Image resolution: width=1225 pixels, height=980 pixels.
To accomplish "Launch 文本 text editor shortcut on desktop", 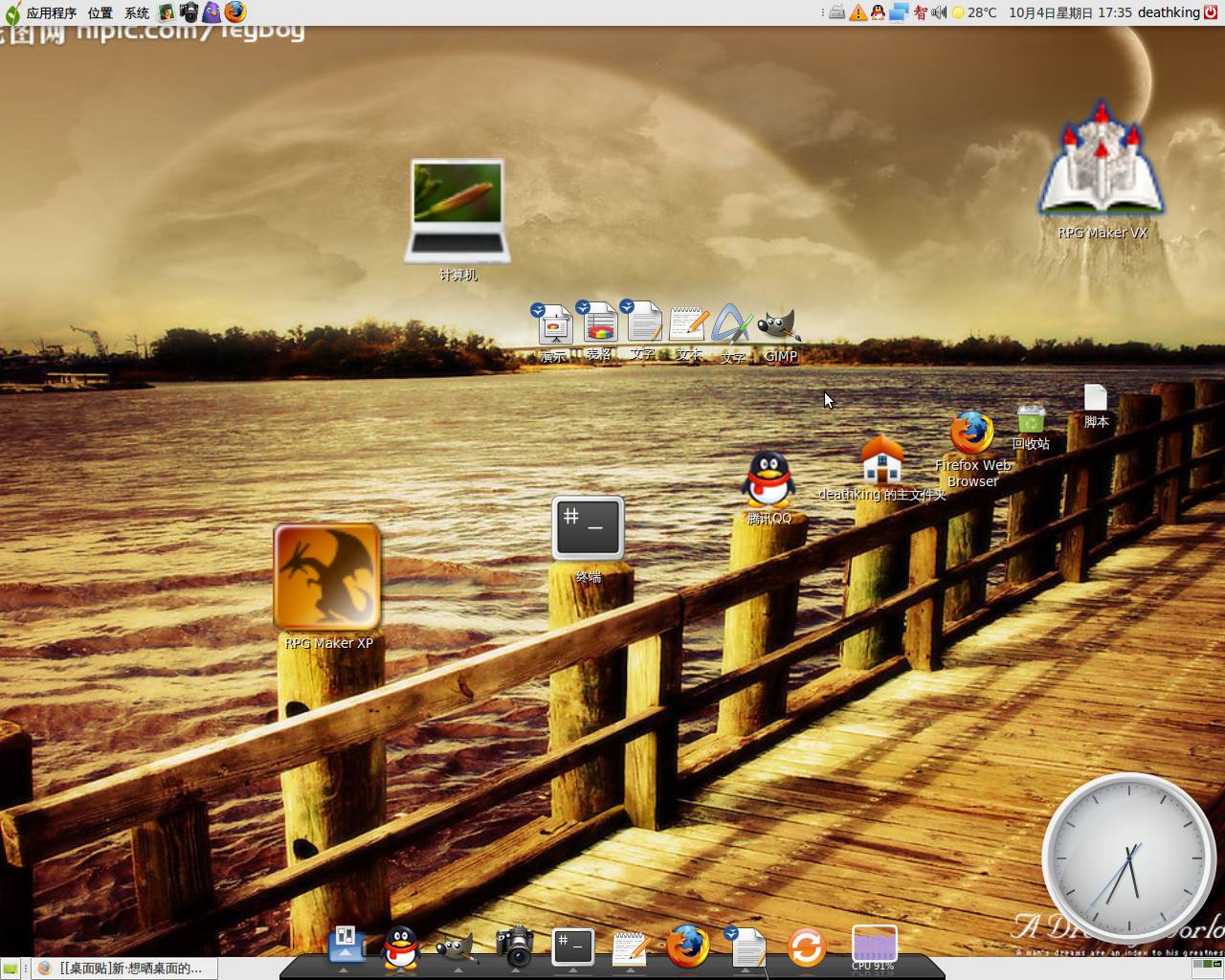I will [x=689, y=324].
